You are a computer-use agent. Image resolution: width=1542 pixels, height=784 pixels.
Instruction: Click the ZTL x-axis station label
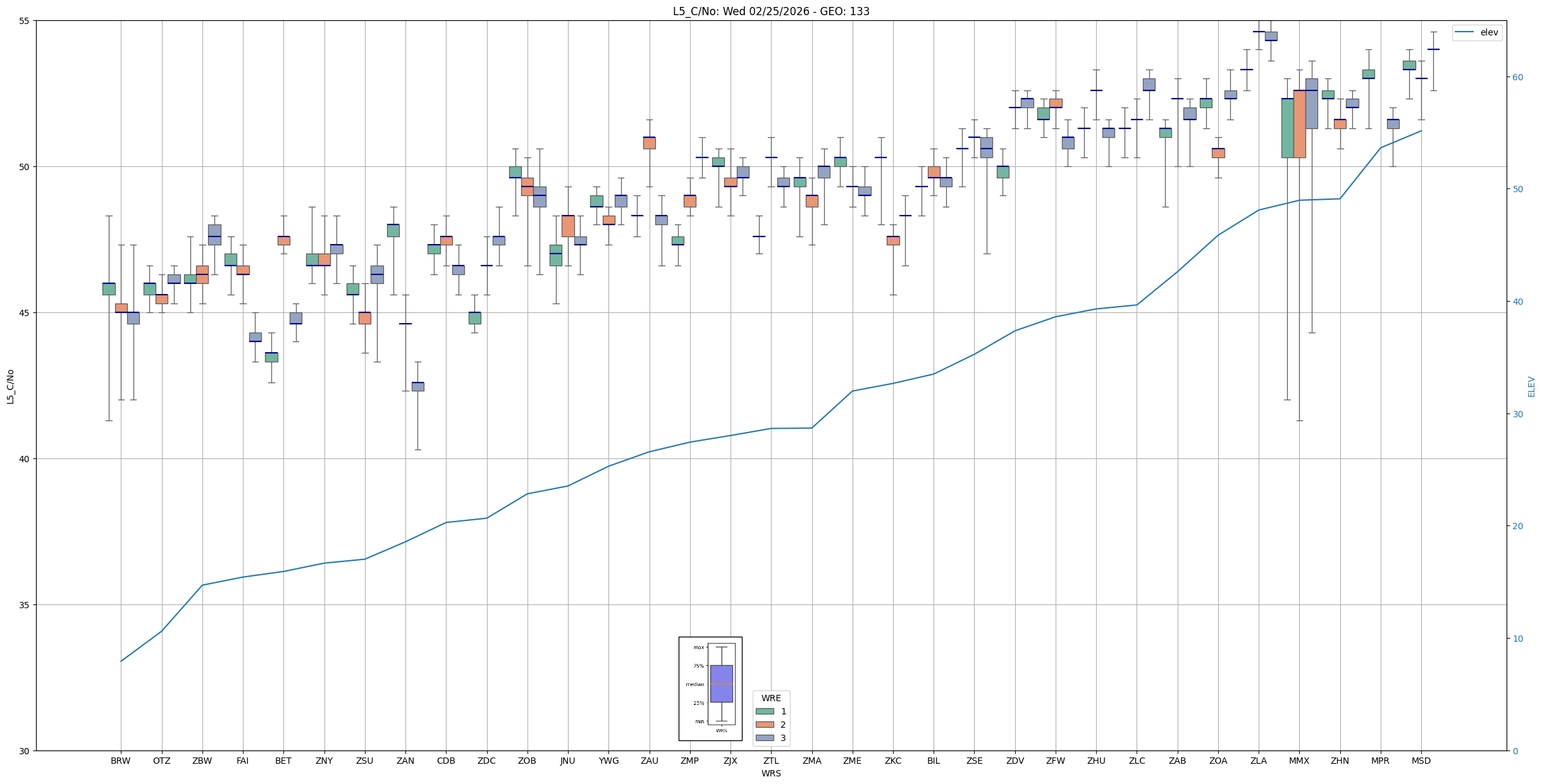771,761
